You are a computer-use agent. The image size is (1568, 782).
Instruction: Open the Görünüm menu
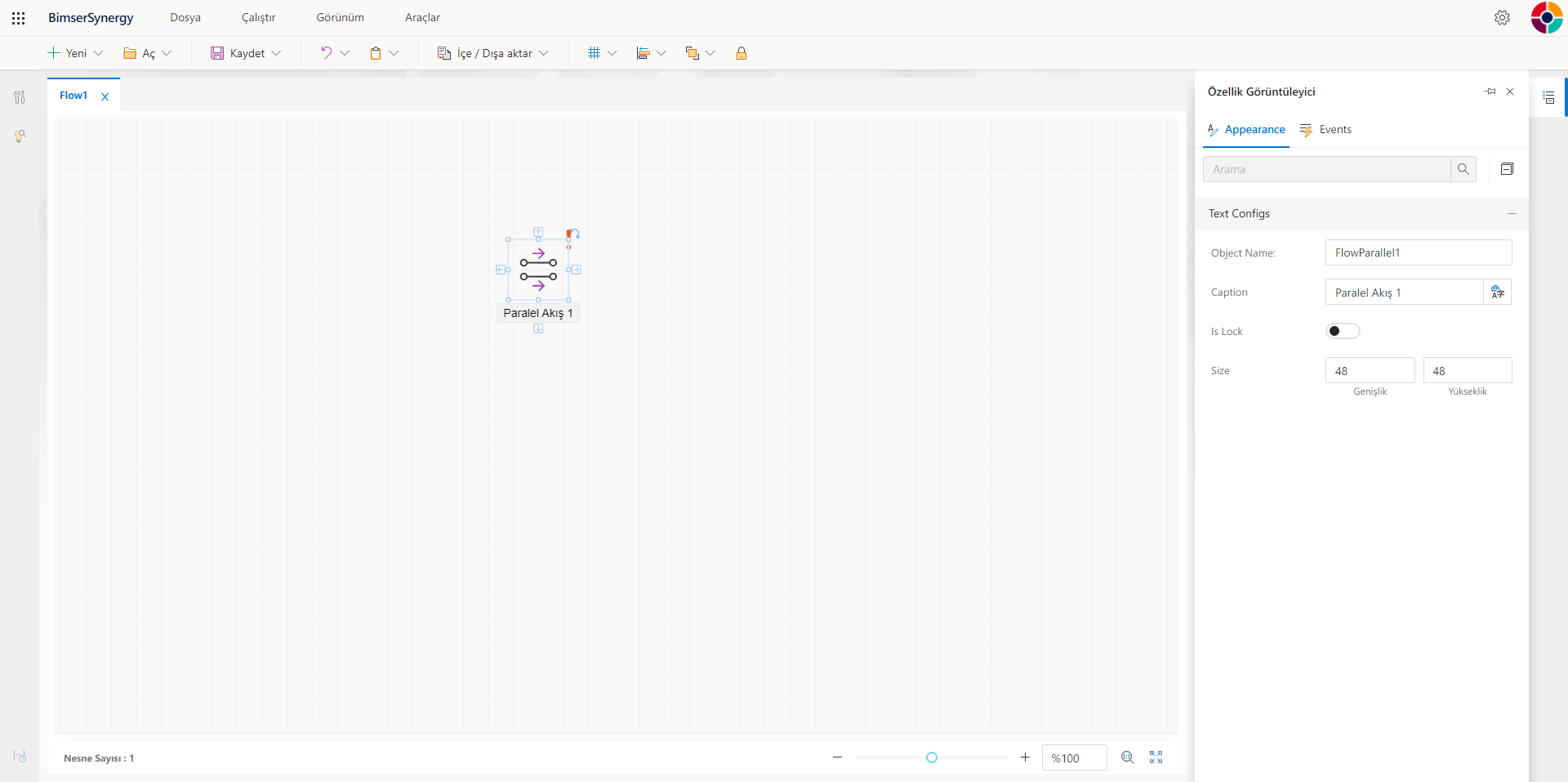click(340, 18)
